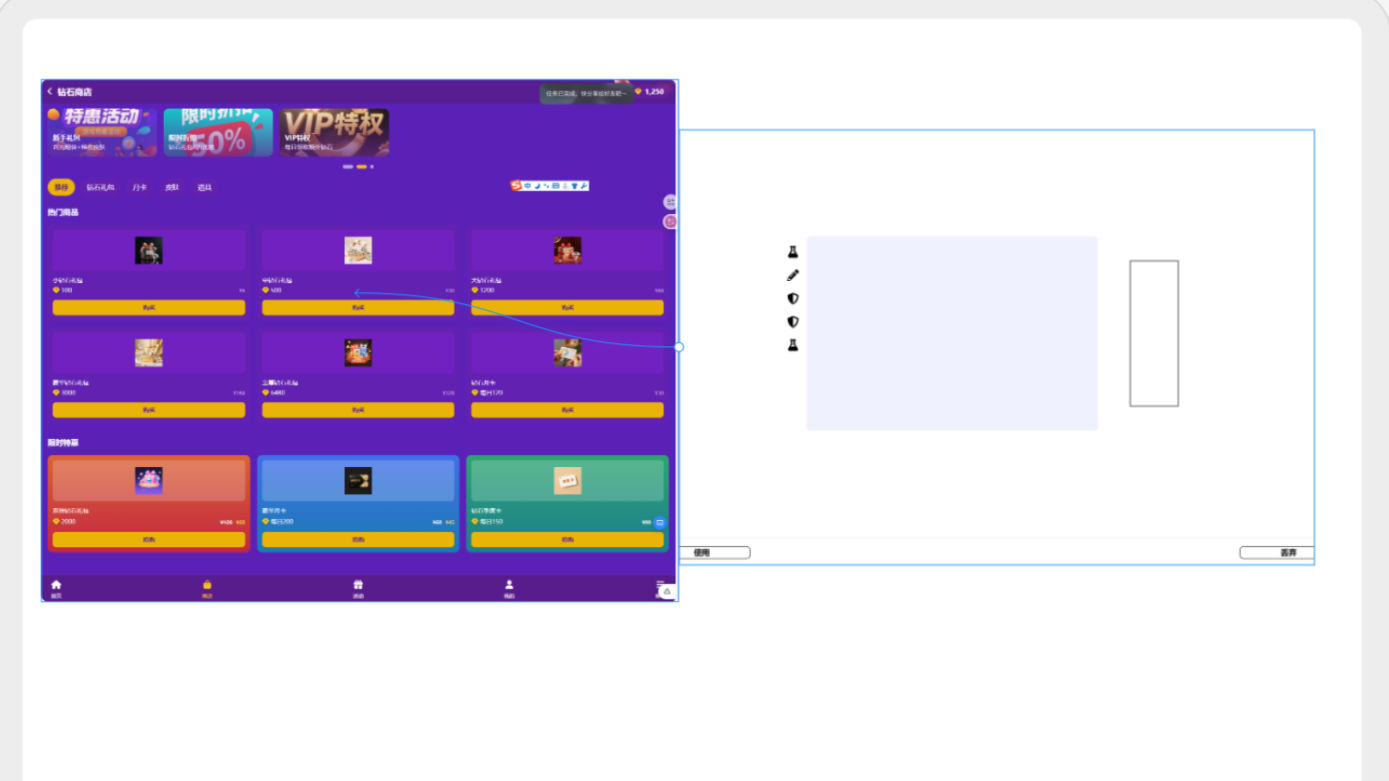Select the shopping bag icon in bottom navigation
This screenshot has height=781, width=1389.
(207, 587)
